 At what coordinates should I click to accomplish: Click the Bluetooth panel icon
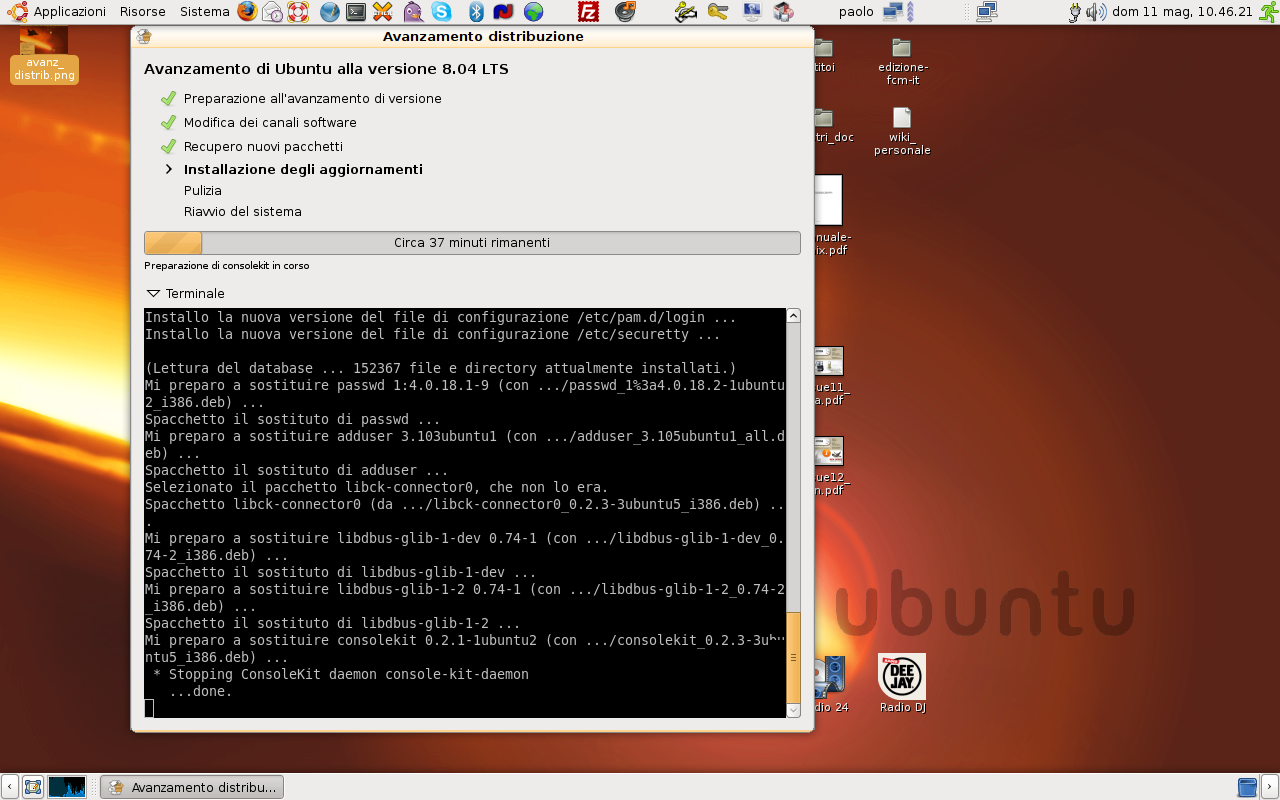(477, 12)
